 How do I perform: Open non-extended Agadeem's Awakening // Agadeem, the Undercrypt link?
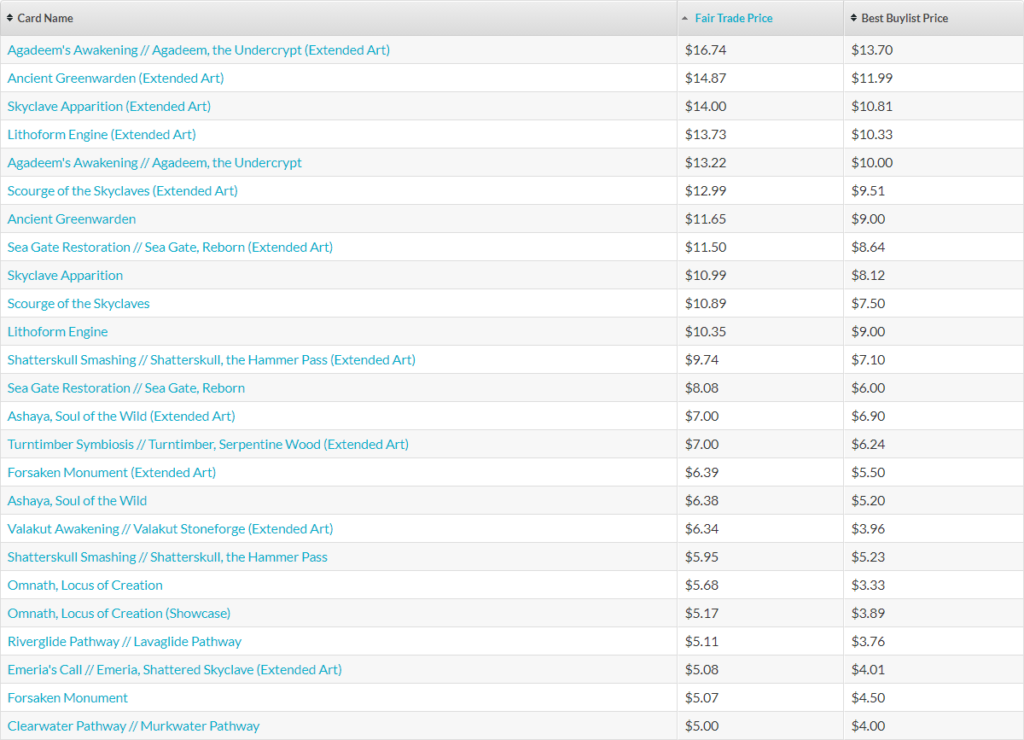tap(155, 163)
